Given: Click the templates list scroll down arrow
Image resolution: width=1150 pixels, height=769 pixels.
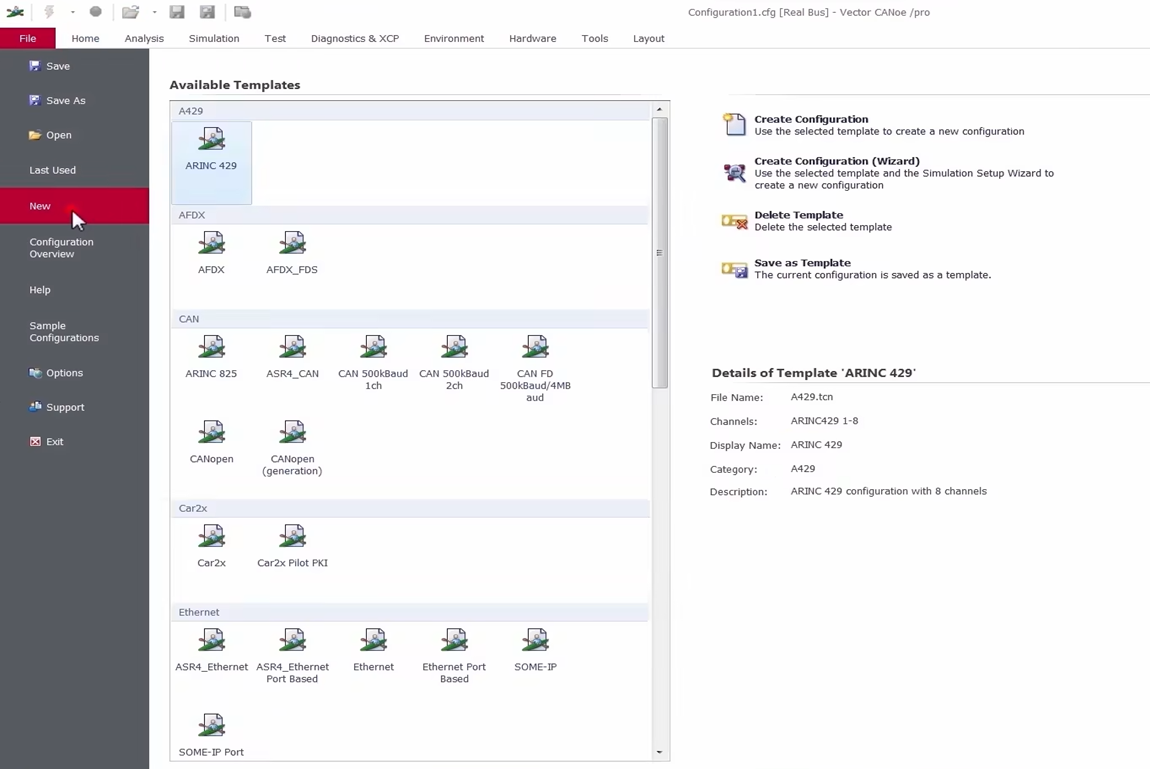Looking at the screenshot, I should click(659, 752).
